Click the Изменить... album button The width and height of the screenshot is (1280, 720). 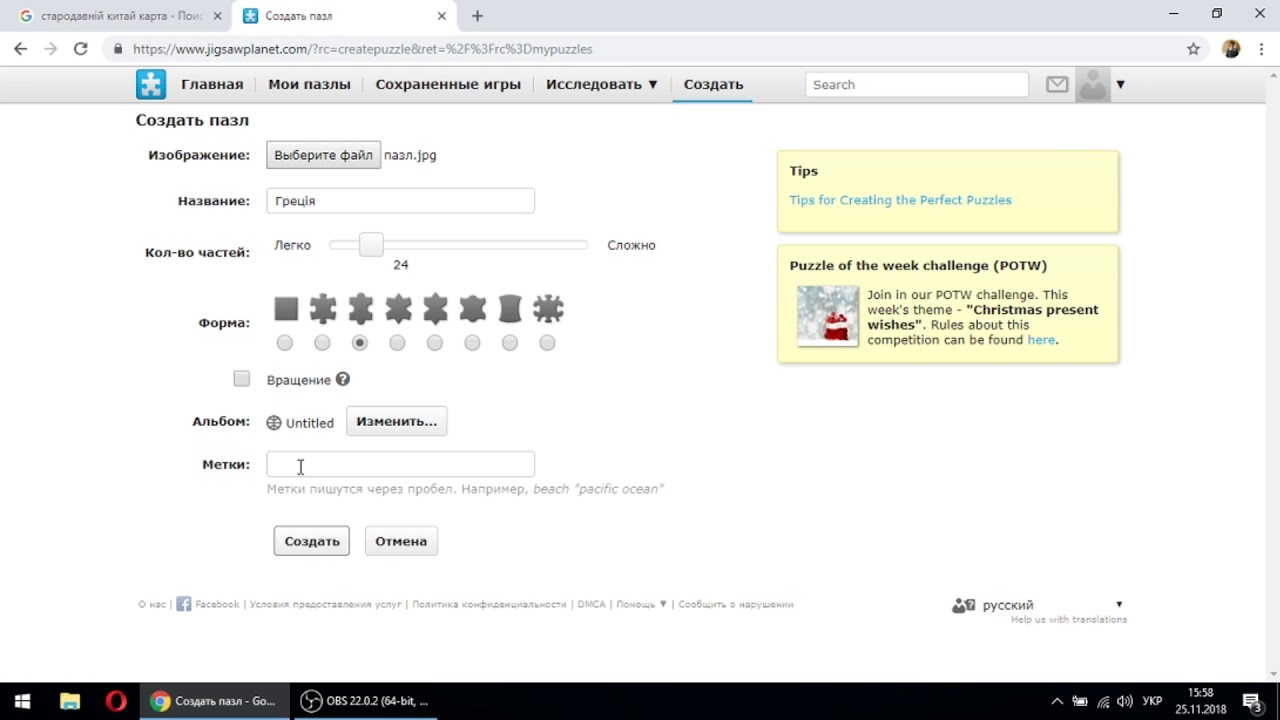click(x=397, y=421)
